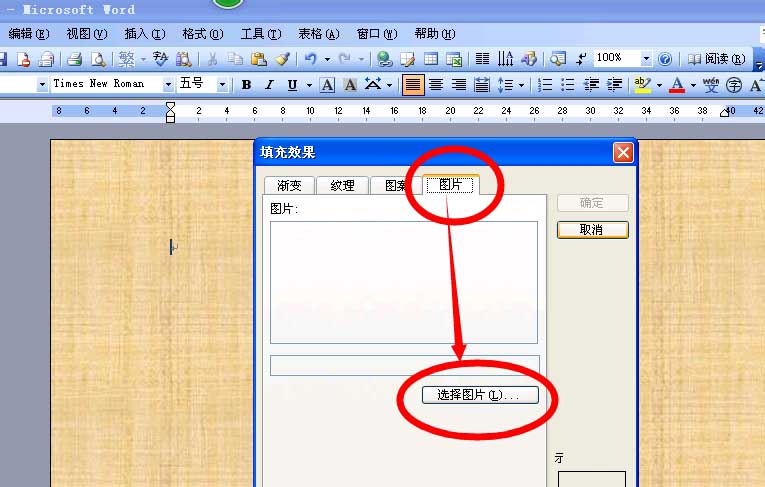Open the style box dropdown arrow

[x=42, y=85]
